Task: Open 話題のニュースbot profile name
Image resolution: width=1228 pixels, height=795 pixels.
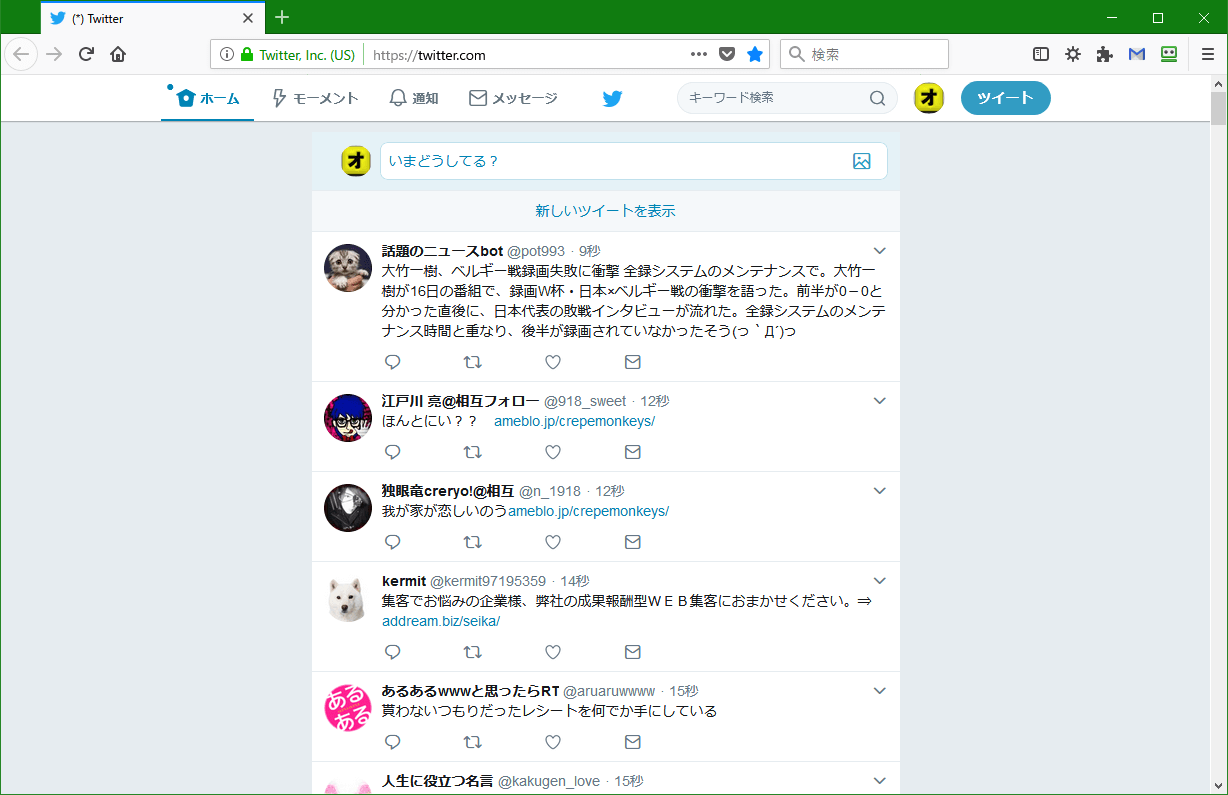Action: pos(442,251)
